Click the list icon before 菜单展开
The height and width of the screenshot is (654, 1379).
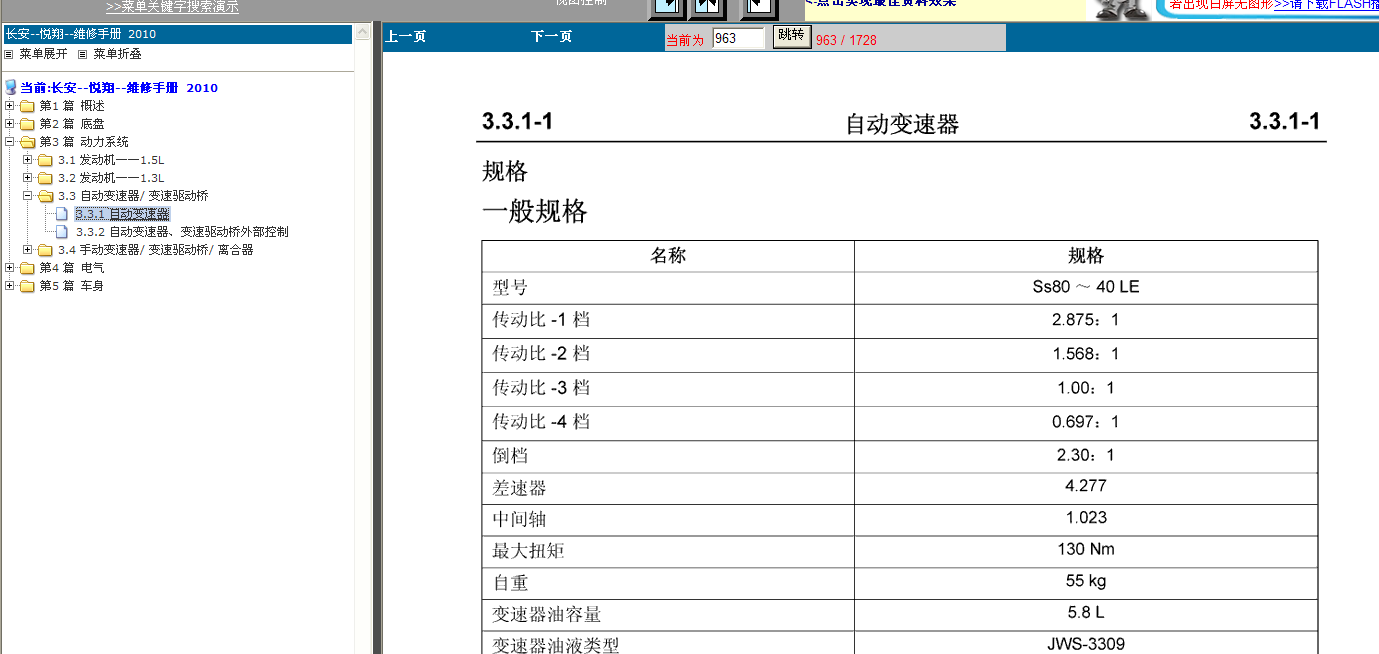click(x=9, y=54)
